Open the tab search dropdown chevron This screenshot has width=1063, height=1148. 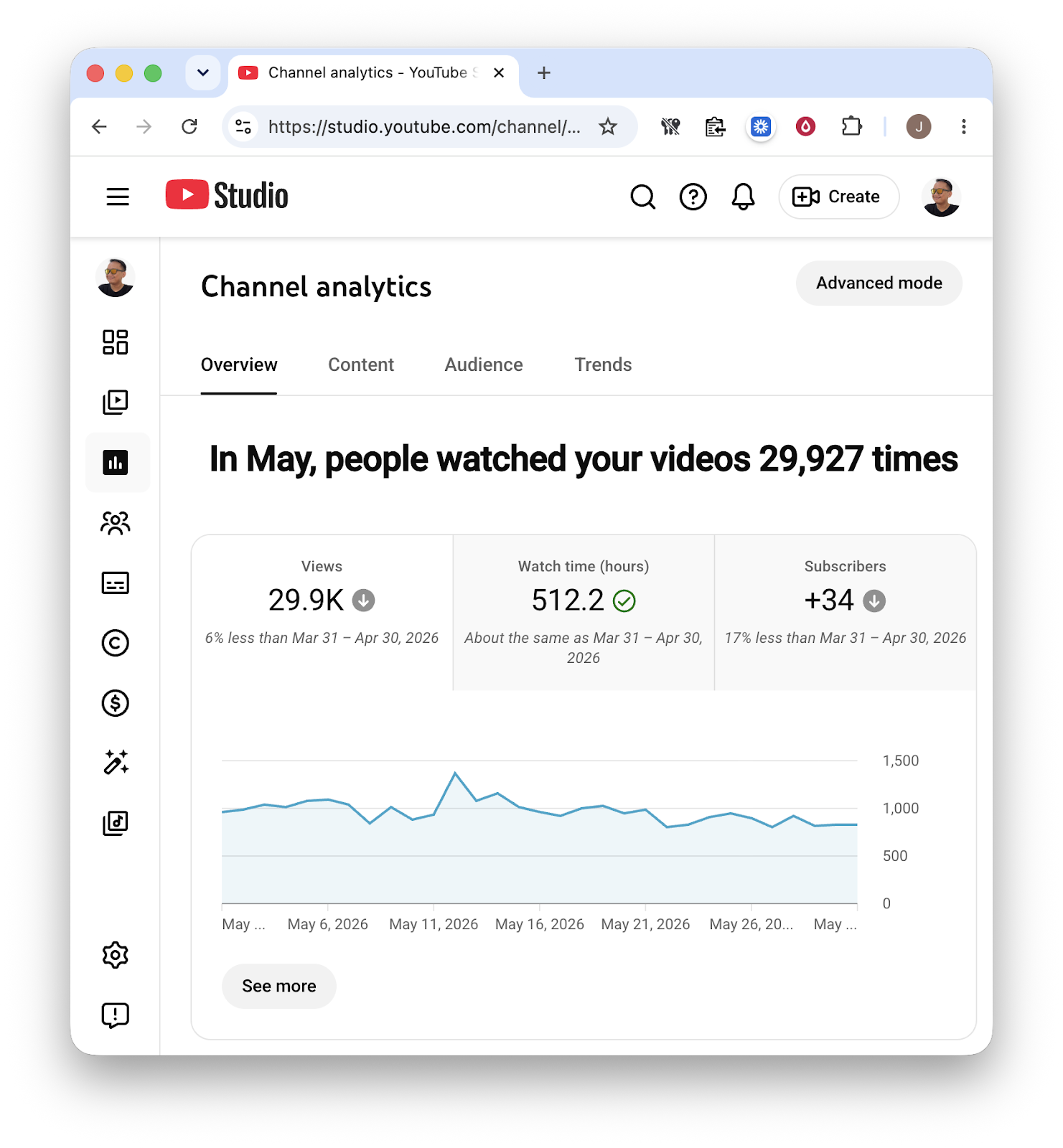pyautogui.click(x=203, y=72)
